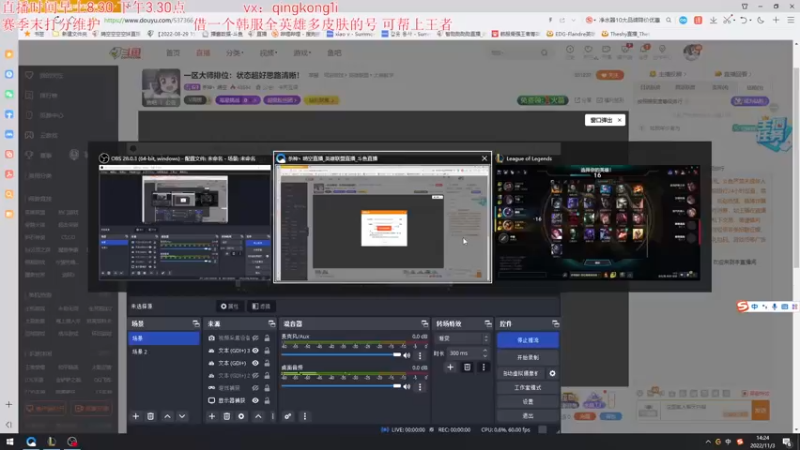
Task: Show the 文本 (GDI+) 2 source
Action: pos(255,376)
